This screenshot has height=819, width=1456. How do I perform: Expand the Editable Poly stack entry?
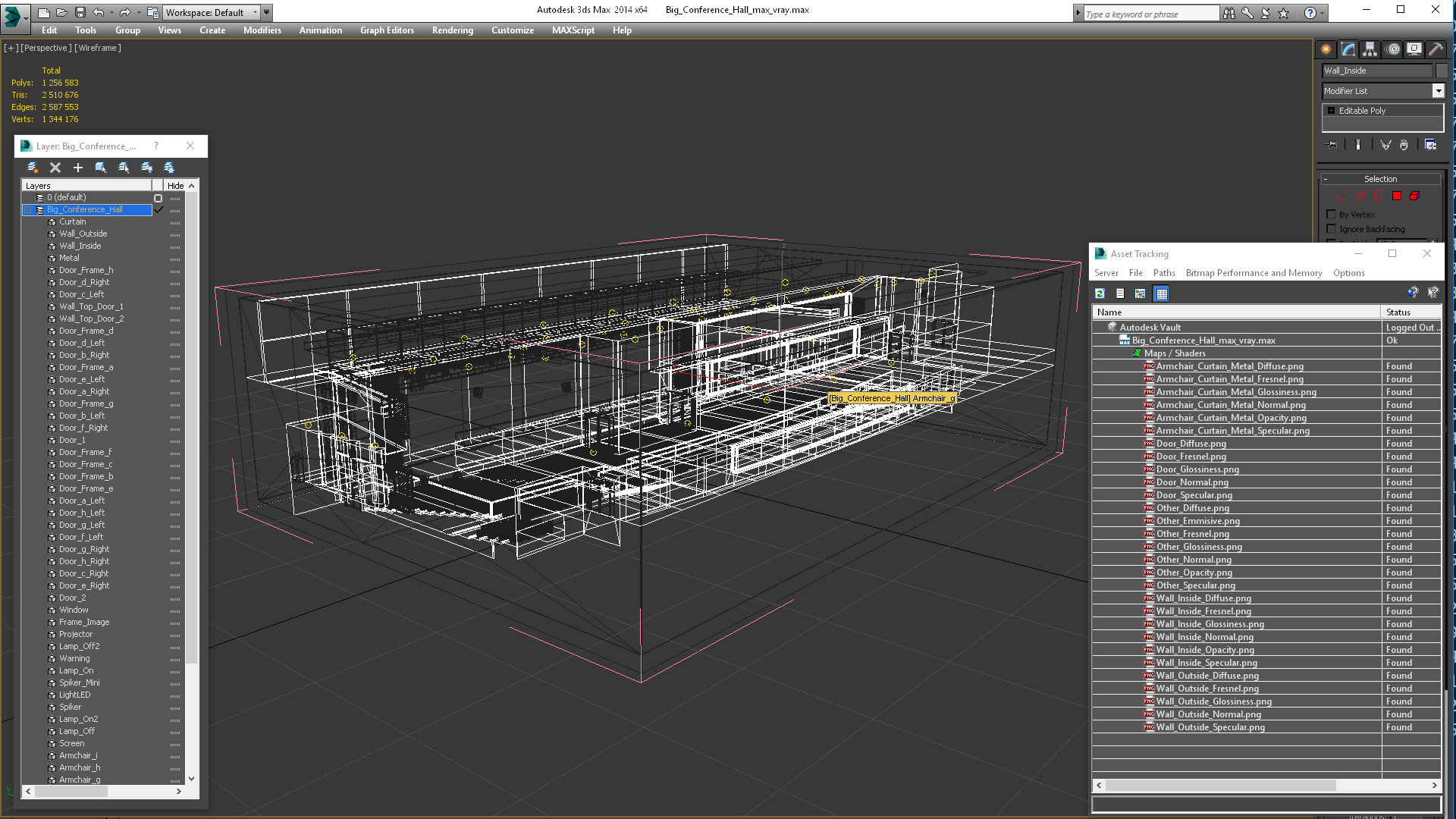pyautogui.click(x=1331, y=111)
